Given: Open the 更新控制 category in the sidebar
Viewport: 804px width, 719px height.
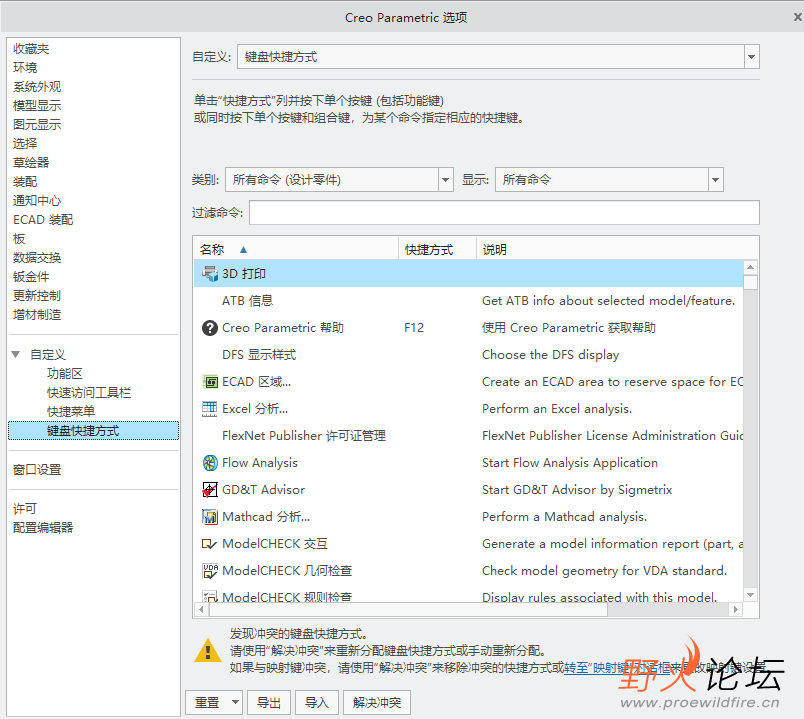Looking at the screenshot, I should [x=37, y=295].
